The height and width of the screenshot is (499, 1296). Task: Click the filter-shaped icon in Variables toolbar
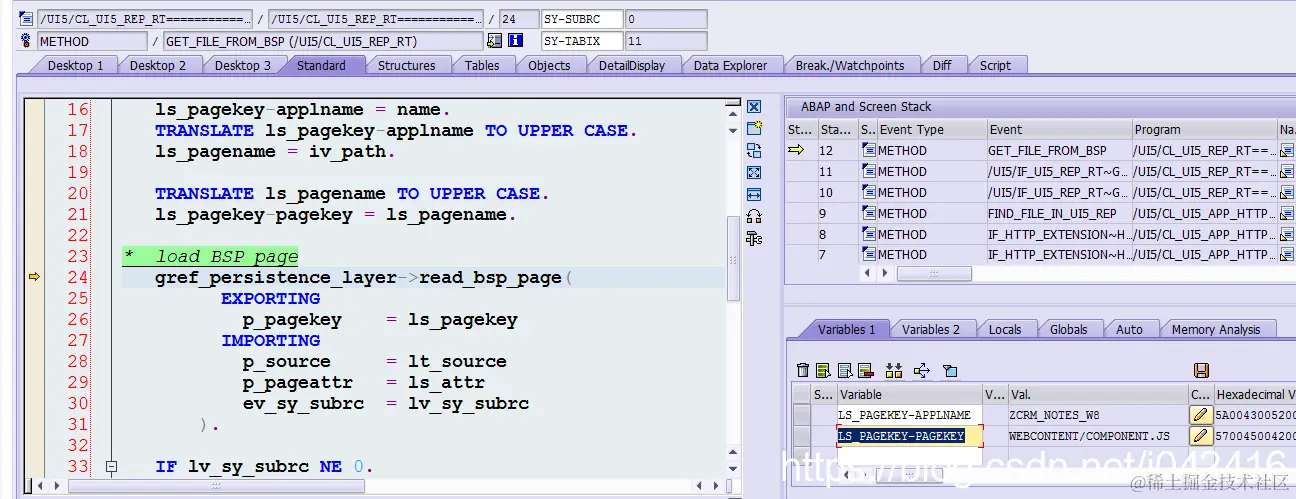click(950, 371)
